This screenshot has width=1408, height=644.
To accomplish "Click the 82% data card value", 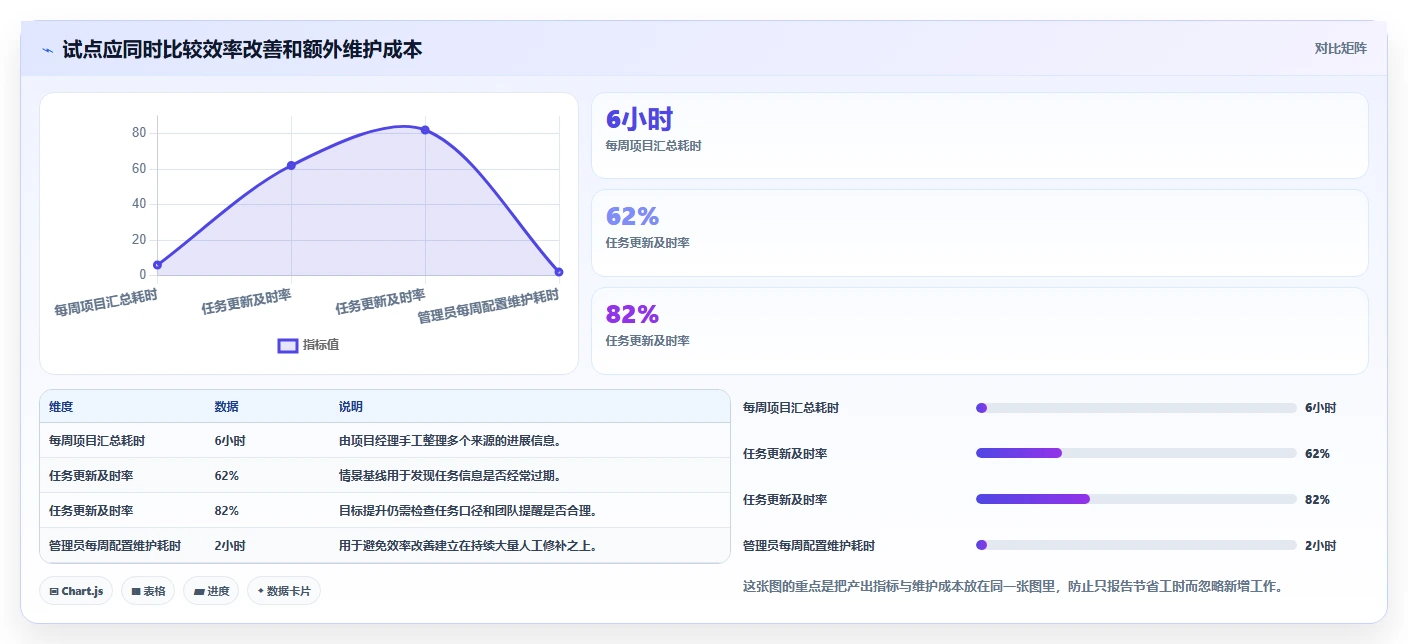I will (632, 314).
